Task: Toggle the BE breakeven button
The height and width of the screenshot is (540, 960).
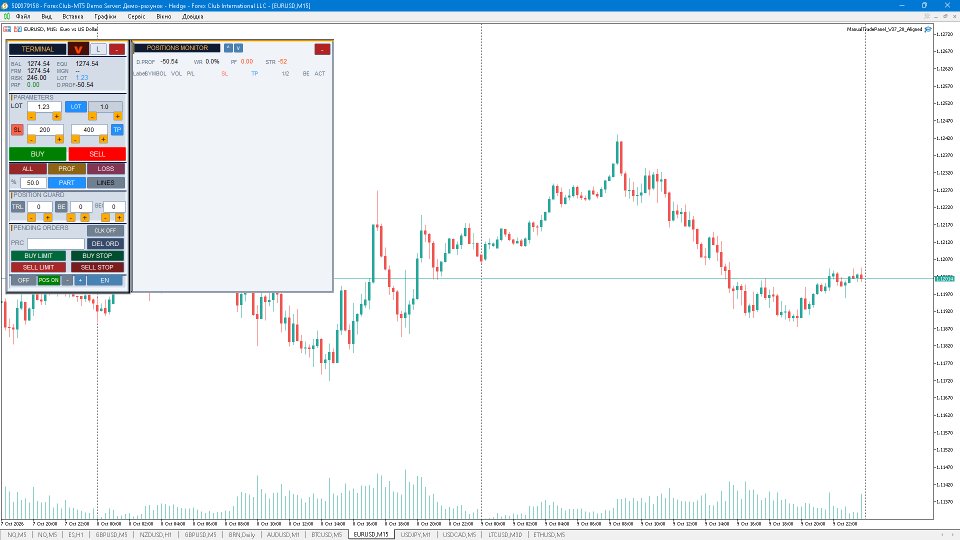Action: [x=61, y=207]
